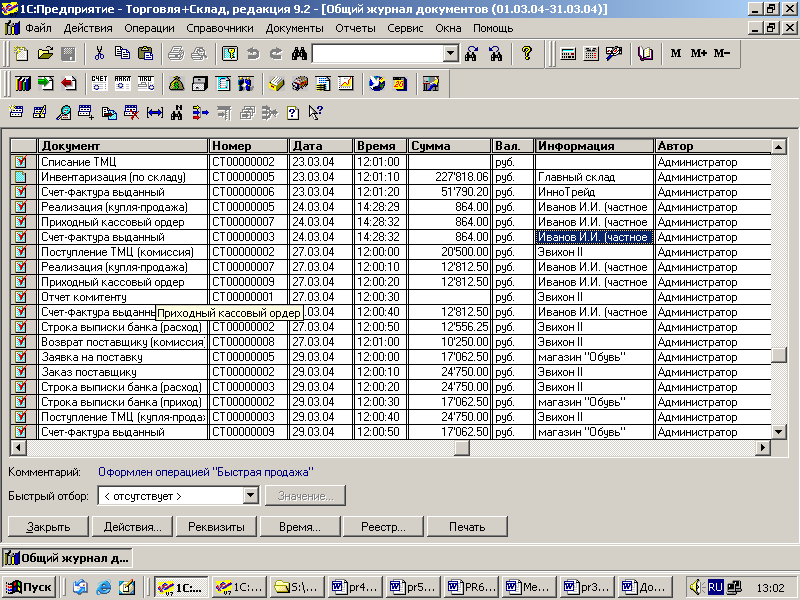Click the Пуск start button on taskbar

[29, 587]
